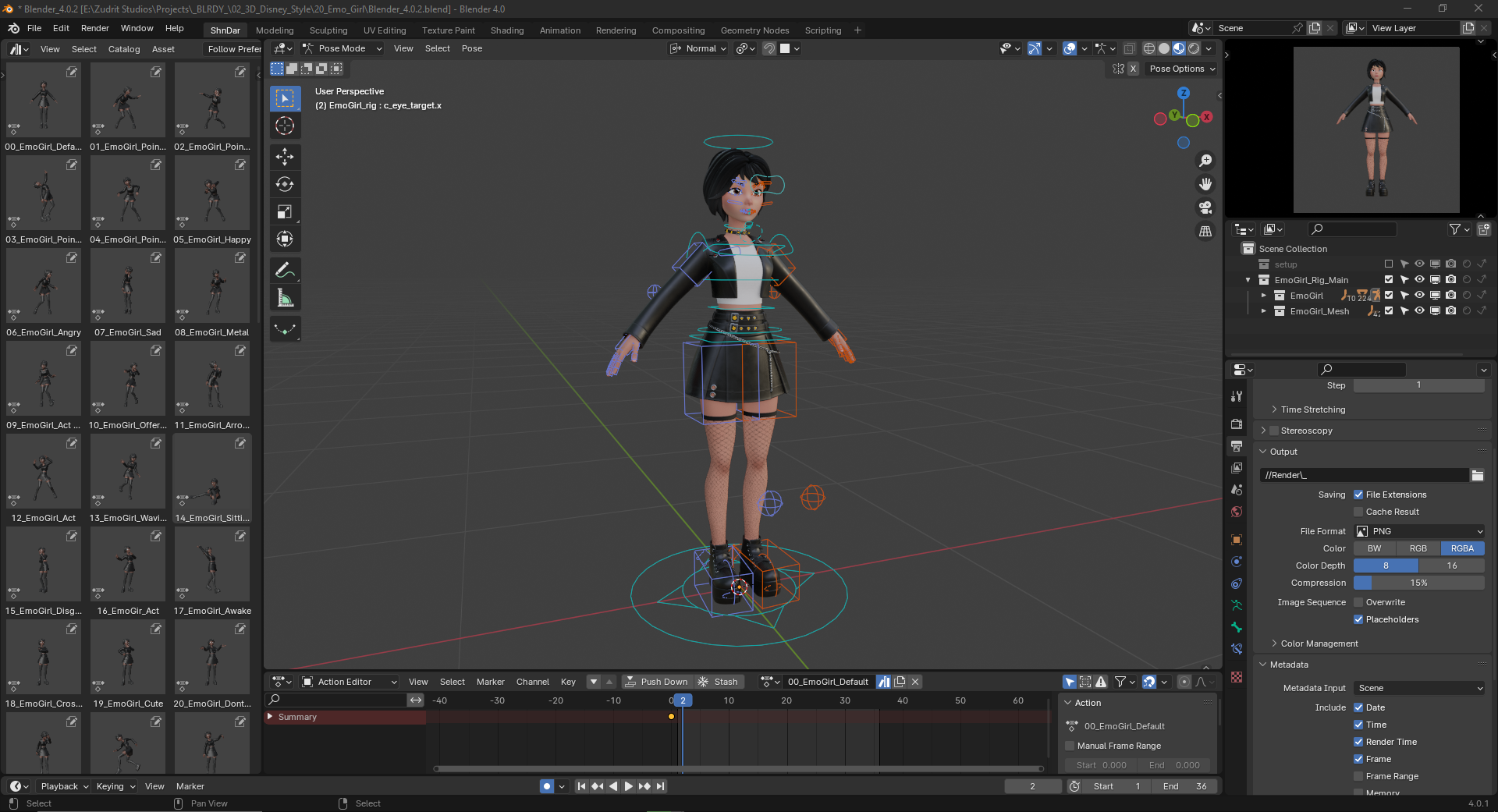
Task: Click the output path //Render\_ field
Action: 1364,475
